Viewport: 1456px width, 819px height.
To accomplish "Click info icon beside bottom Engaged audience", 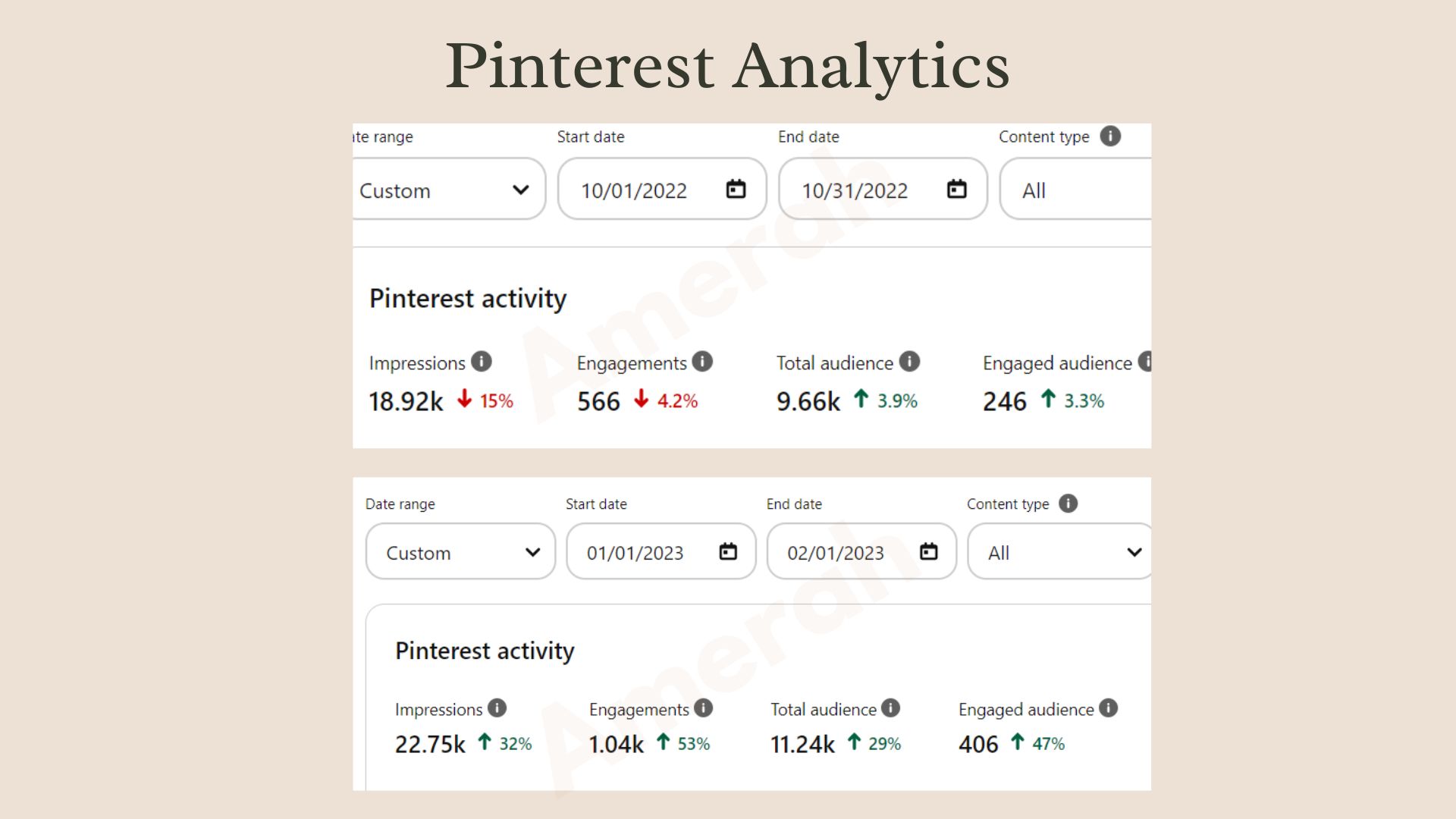I will (1108, 708).
